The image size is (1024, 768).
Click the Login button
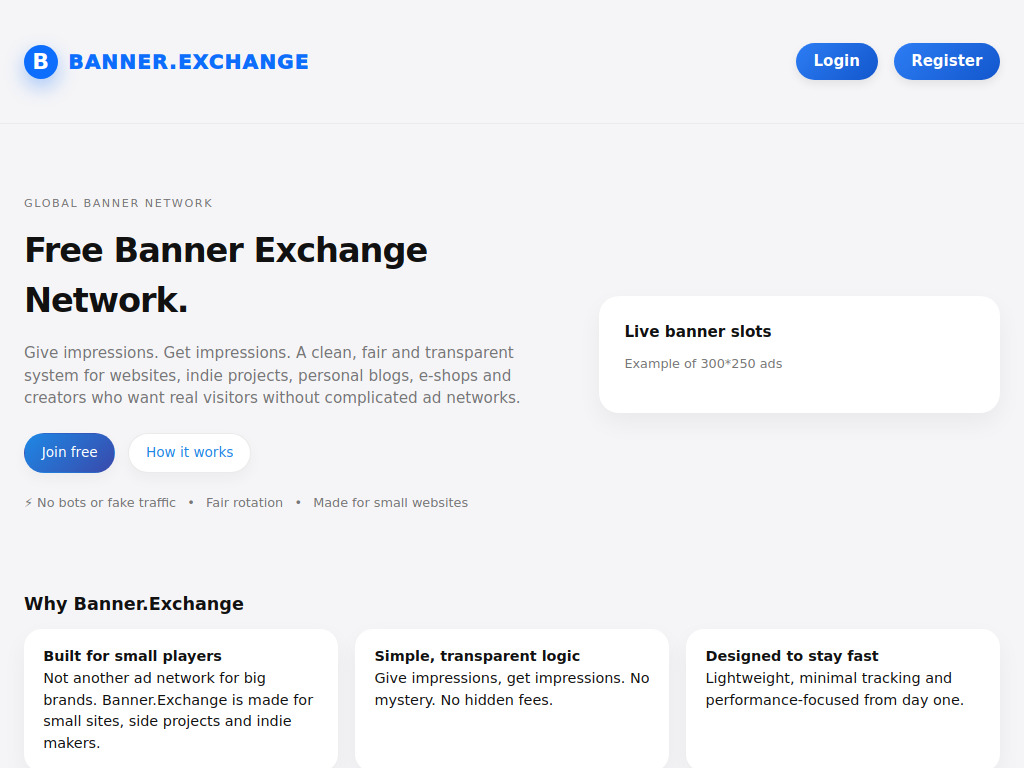[x=836, y=61]
